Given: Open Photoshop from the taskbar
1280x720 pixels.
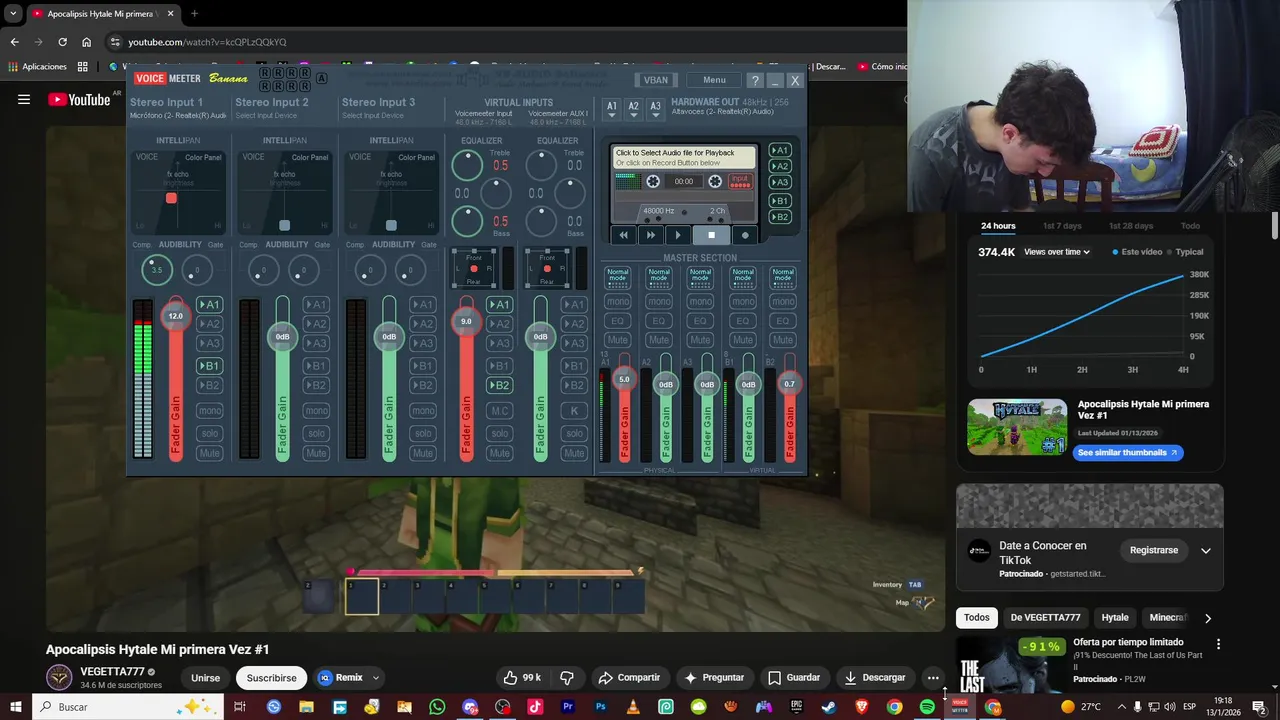Looking at the screenshot, I should (600, 707).
